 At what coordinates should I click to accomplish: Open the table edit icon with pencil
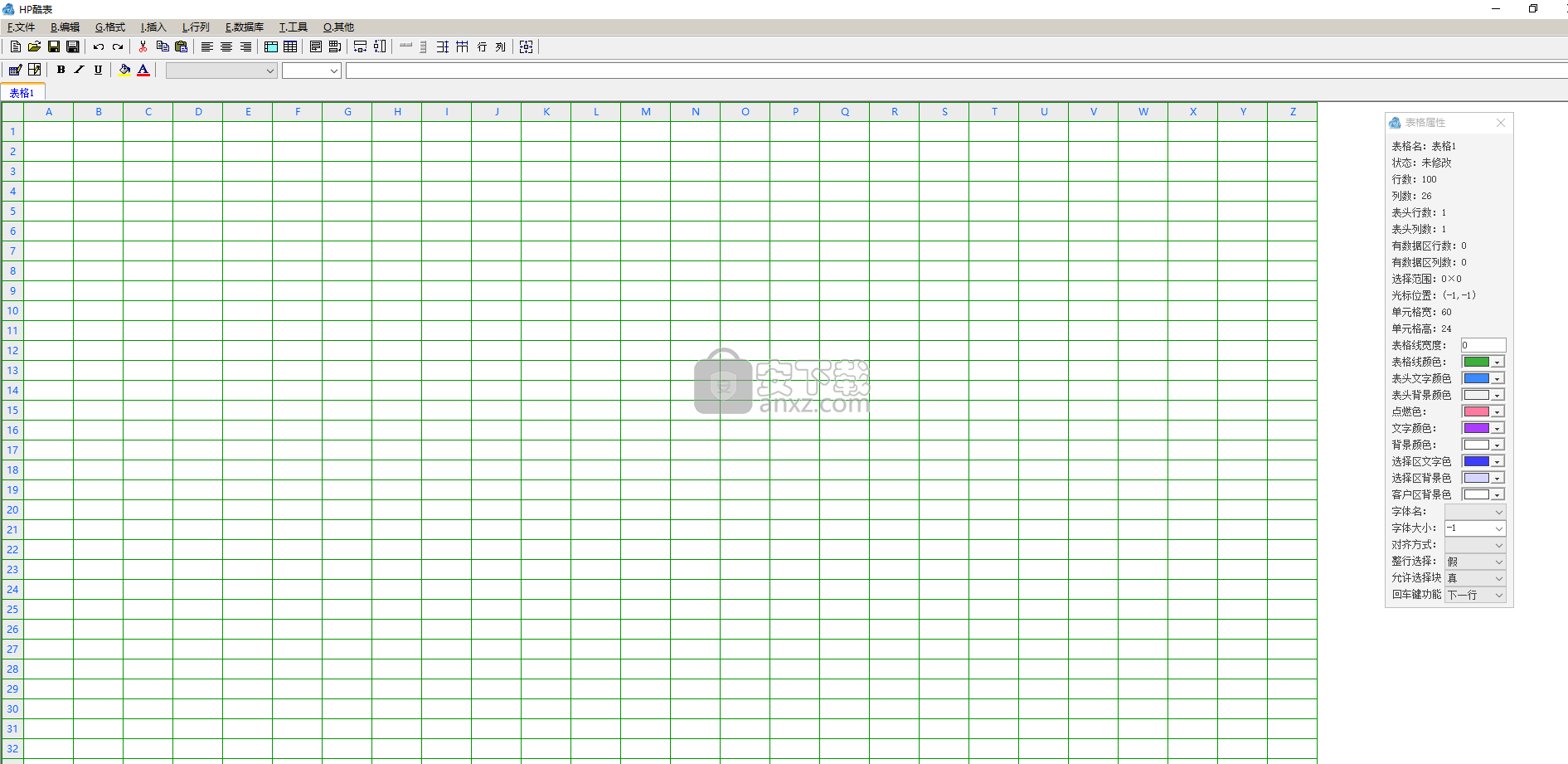(15, 70)
